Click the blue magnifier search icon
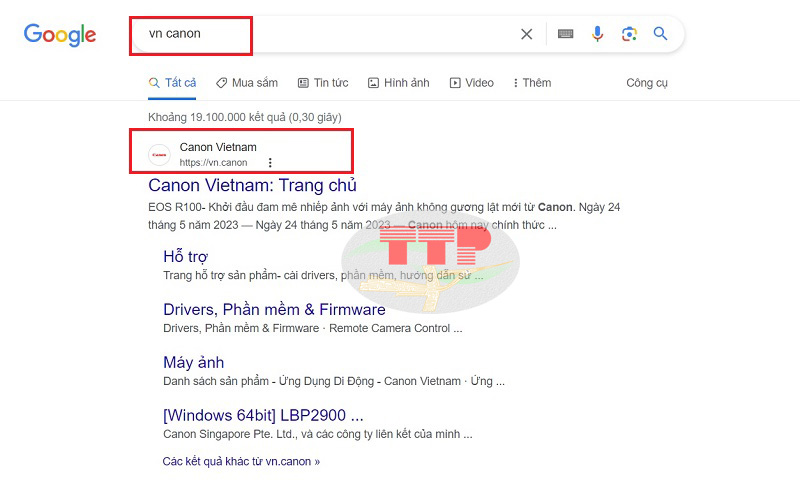The height and width of the screenshot is (480, 800). click(660, 34)
